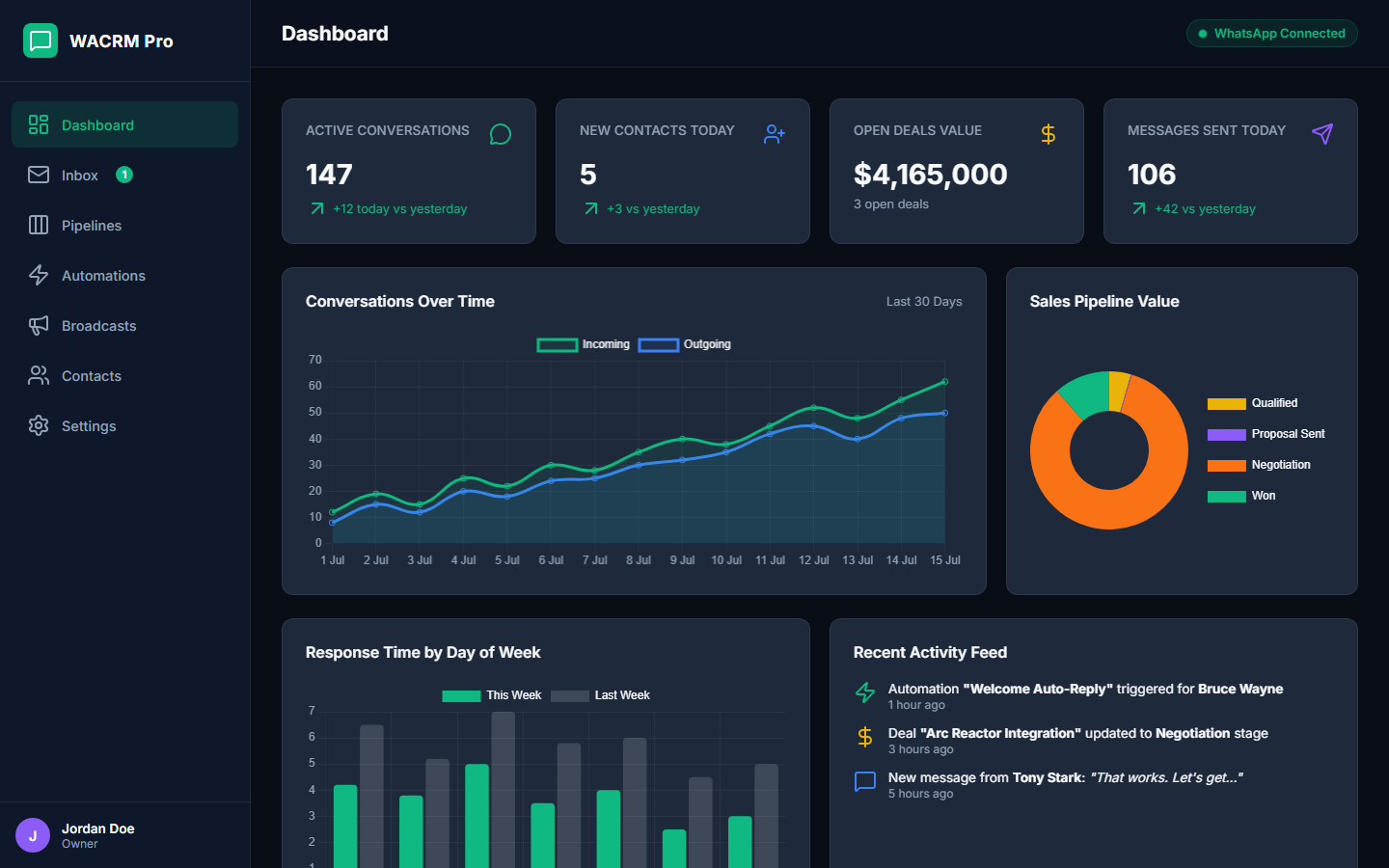The height and width of the screenshot is (868, 1389).
Task: Click the Contacts people icon
Action: [39, 375]
